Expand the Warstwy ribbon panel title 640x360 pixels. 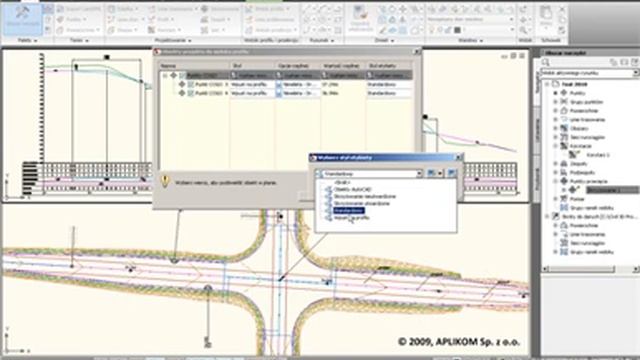pyautogui.click(x=470, y=40)
